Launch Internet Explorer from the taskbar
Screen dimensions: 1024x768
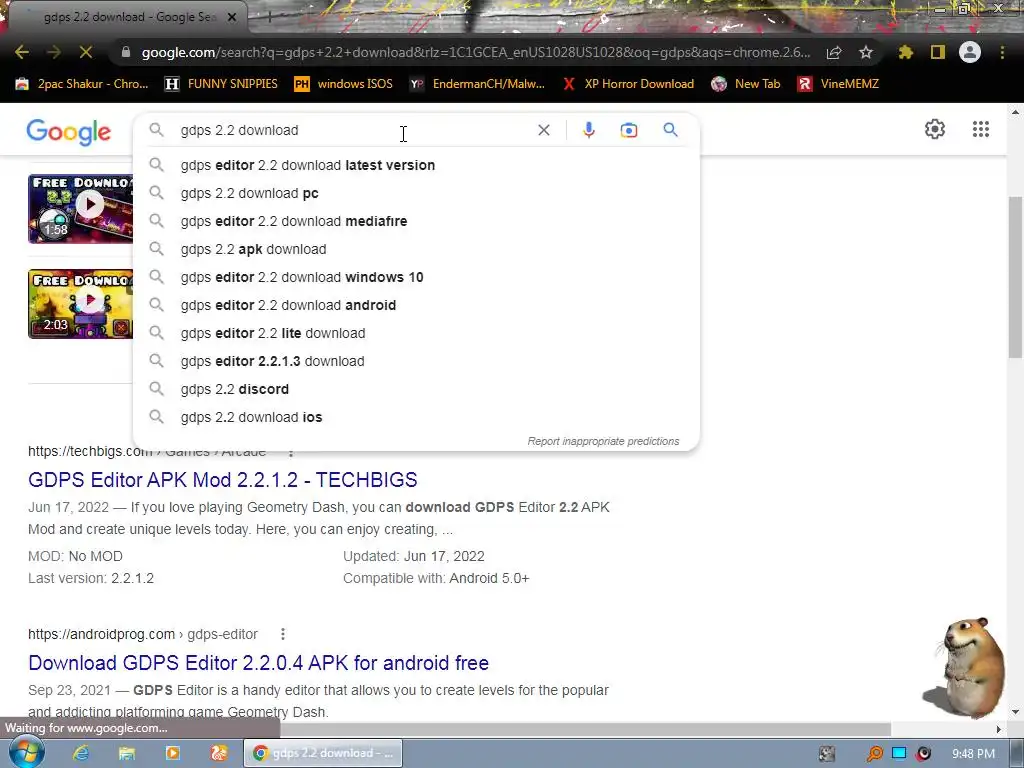tap(80, 753)
